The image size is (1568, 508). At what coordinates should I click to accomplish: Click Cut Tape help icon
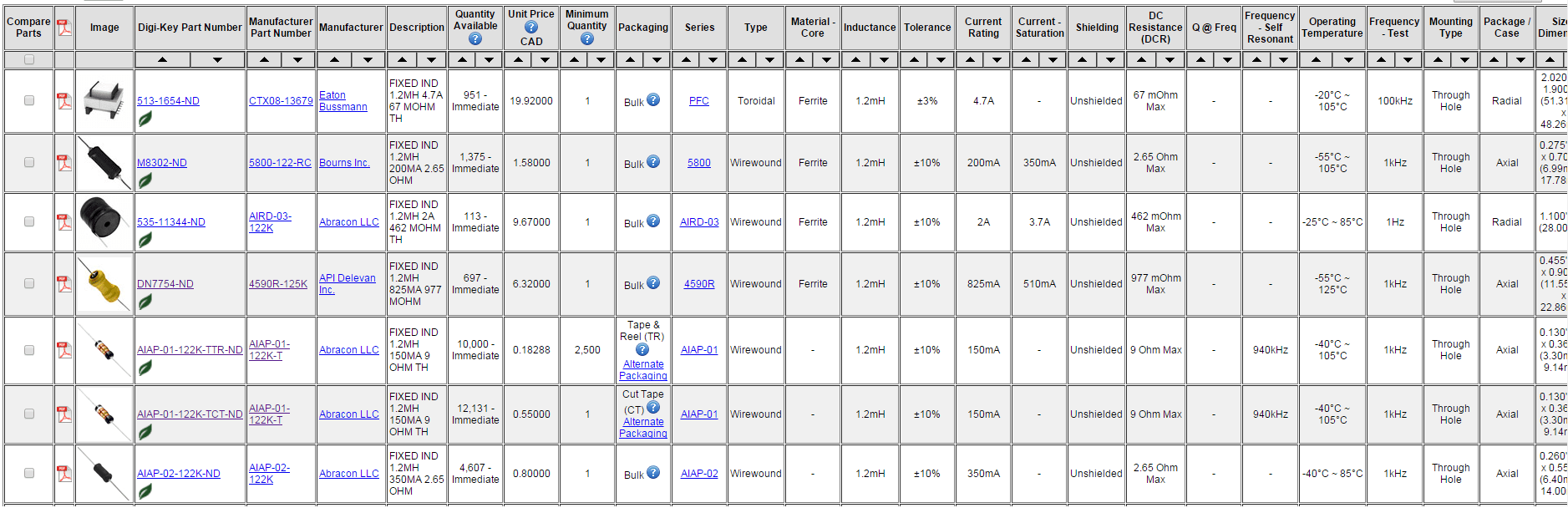click(x=653, y=408)
